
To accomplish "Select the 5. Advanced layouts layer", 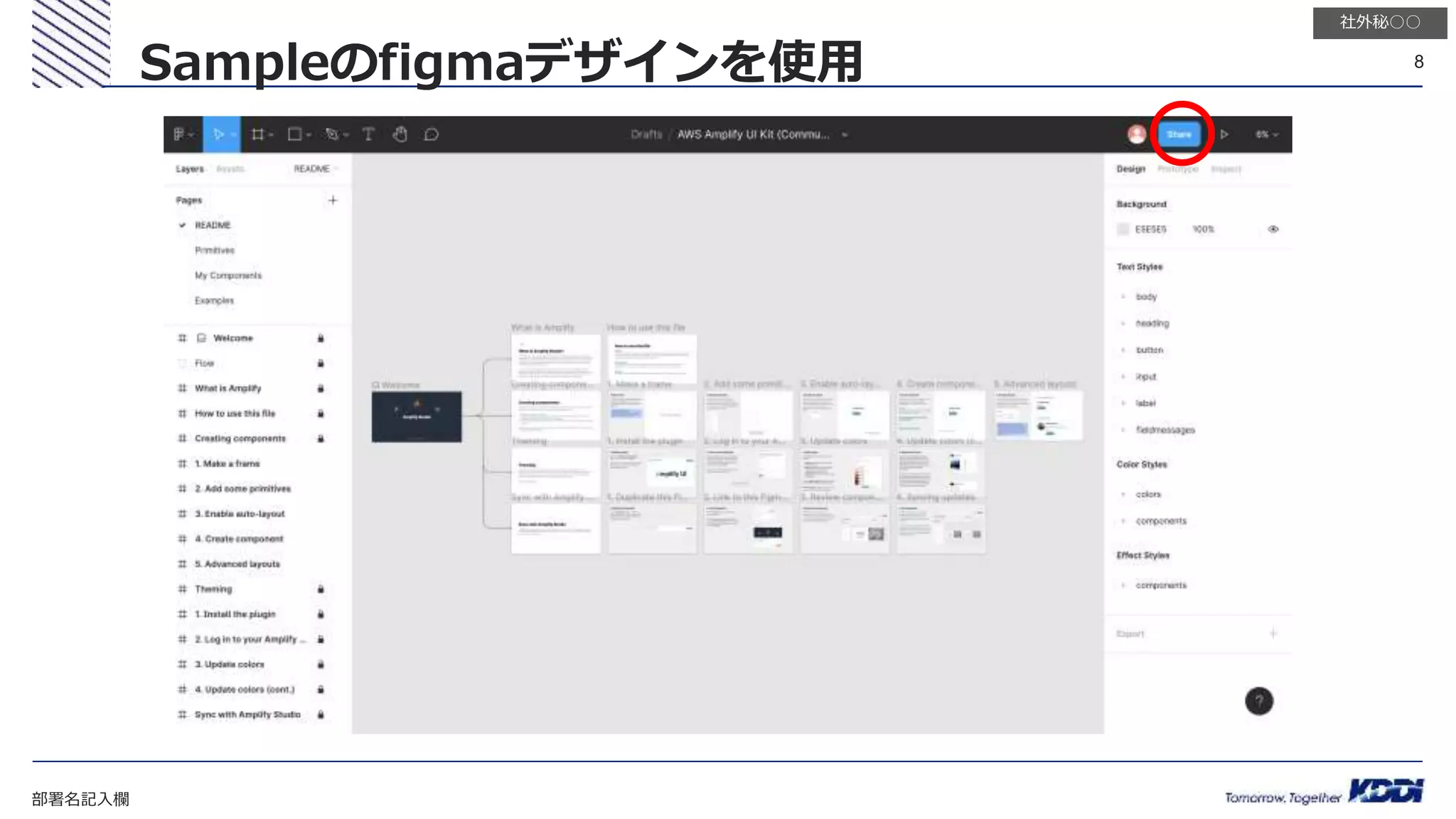I will 237,564.
